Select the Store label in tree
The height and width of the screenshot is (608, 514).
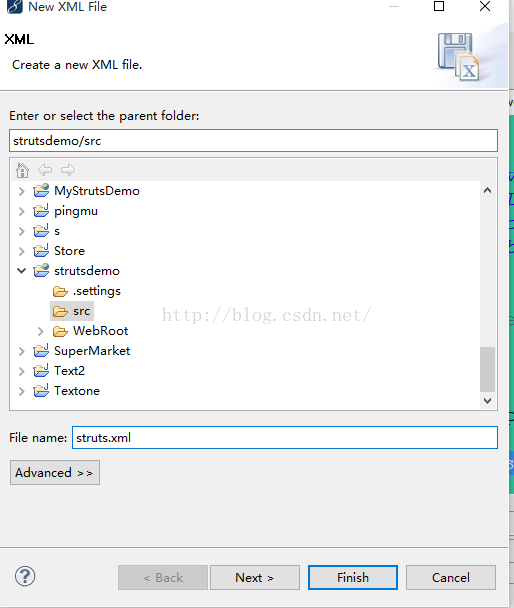click(69, 251)
